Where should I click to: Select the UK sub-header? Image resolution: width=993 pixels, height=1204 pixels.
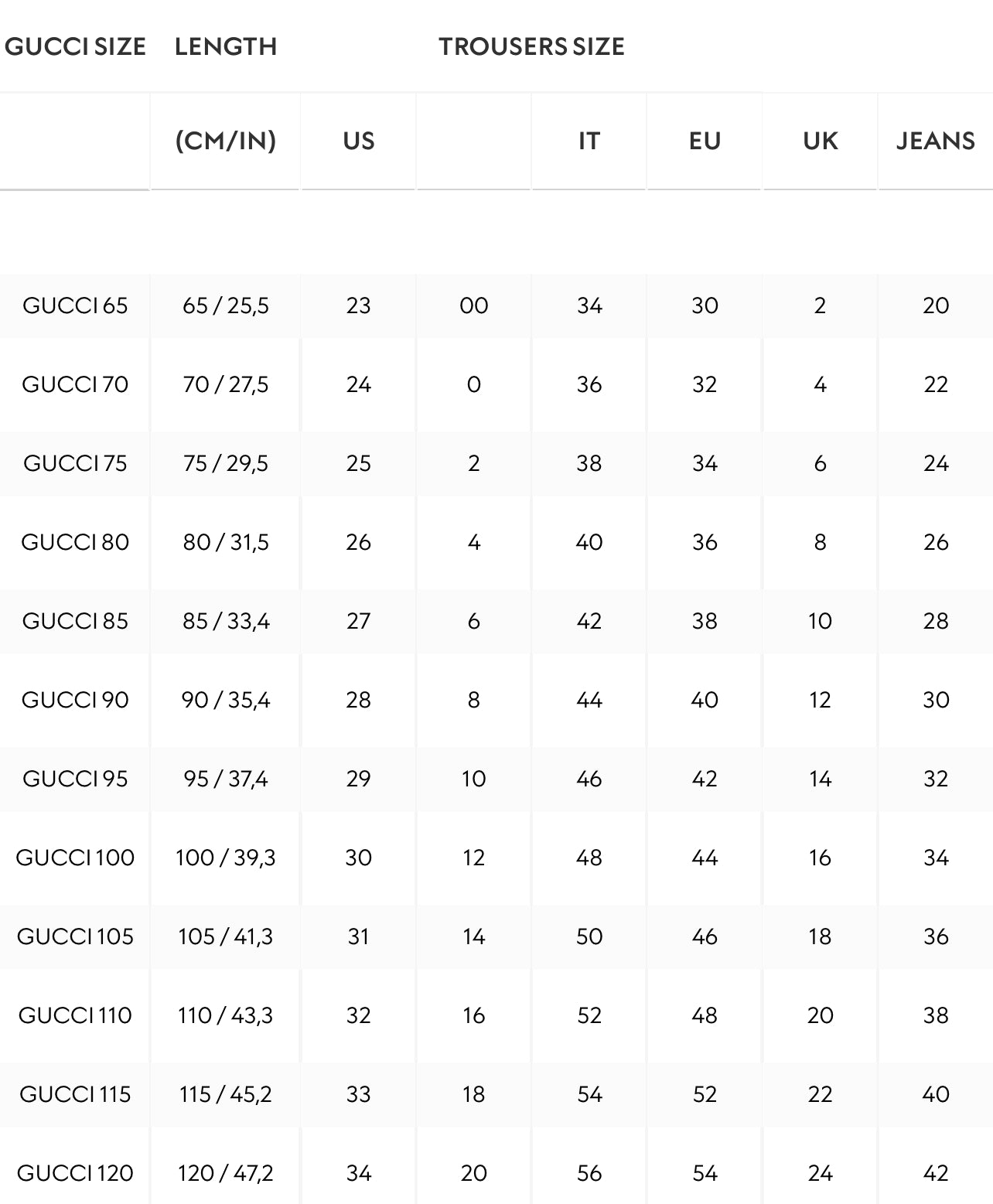tap(821, 141)
